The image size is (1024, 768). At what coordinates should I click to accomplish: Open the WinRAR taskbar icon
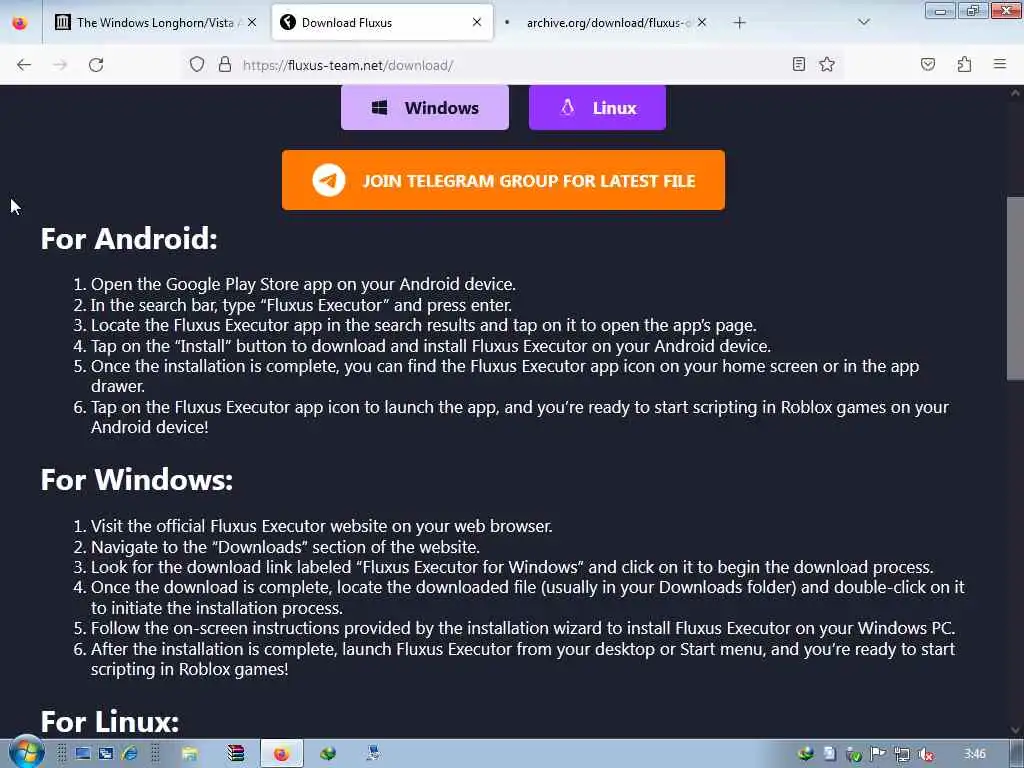pos(236,754)
